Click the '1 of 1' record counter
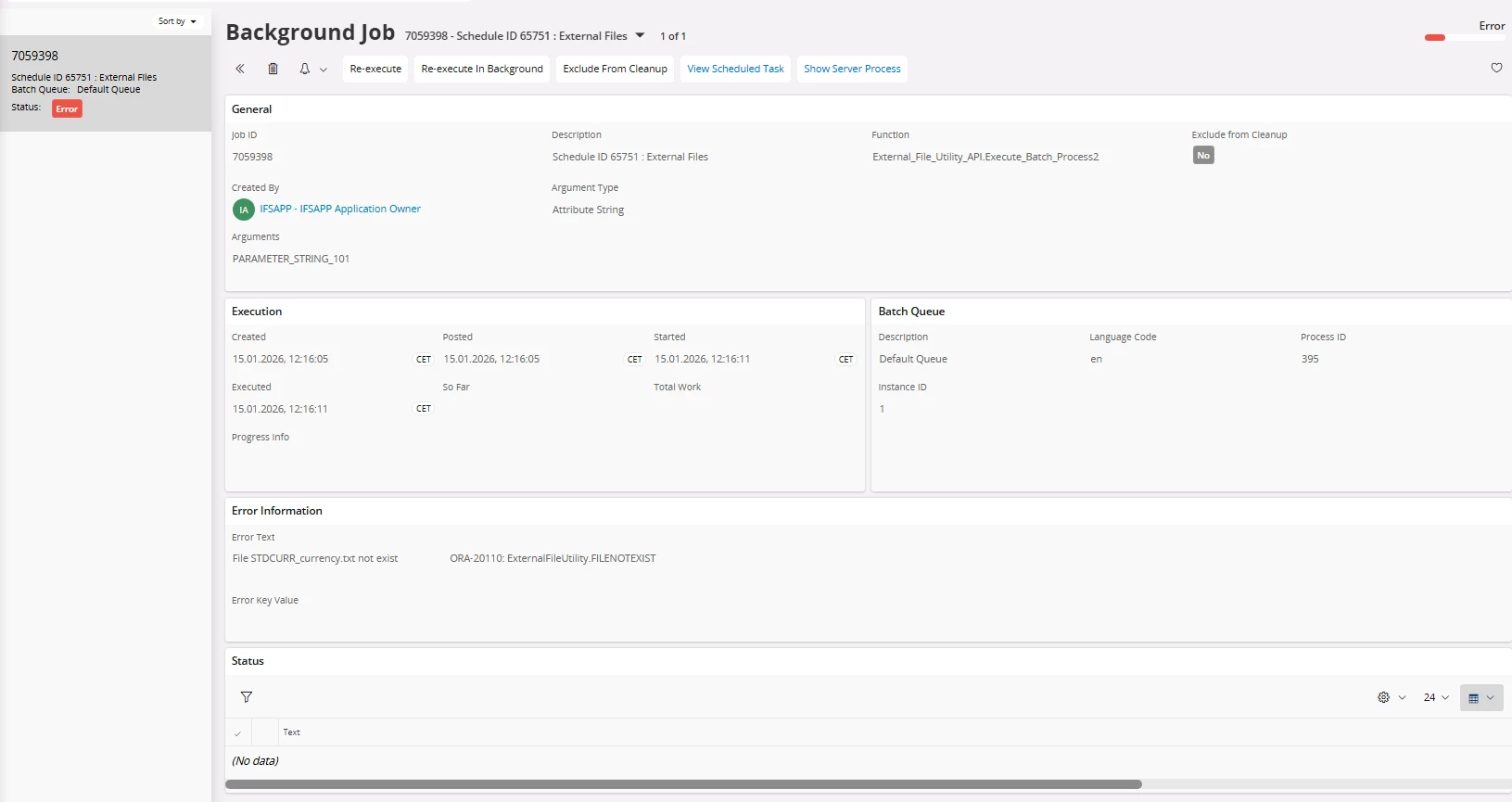Screen dimensions: 1512x802 [673, 36]
